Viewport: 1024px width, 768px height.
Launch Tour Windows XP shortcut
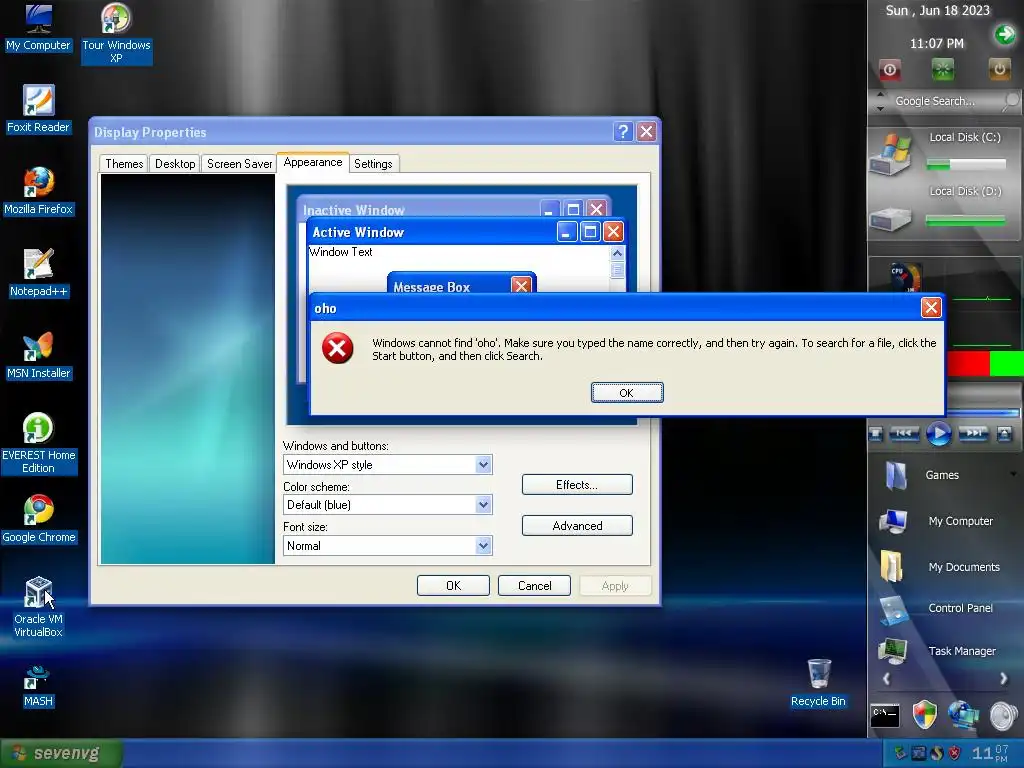pyautogui.click(x=116, y=33)
